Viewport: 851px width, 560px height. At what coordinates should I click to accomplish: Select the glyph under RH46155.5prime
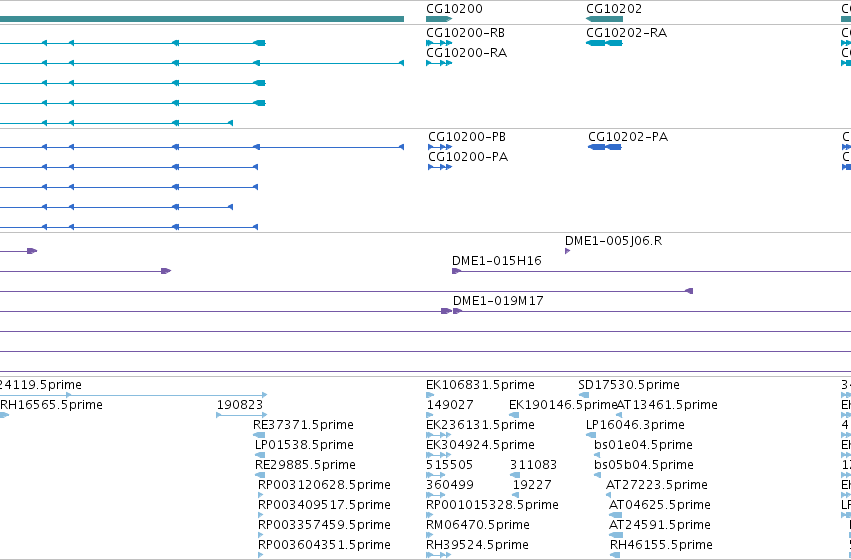click(x=615, y=555)
